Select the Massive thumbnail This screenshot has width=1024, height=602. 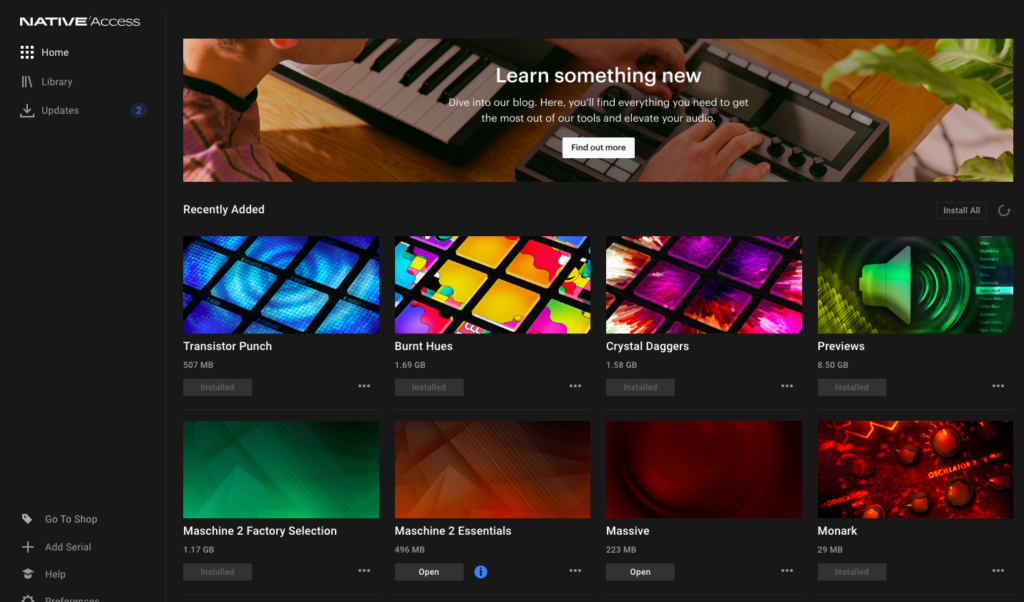click(704, 469)
